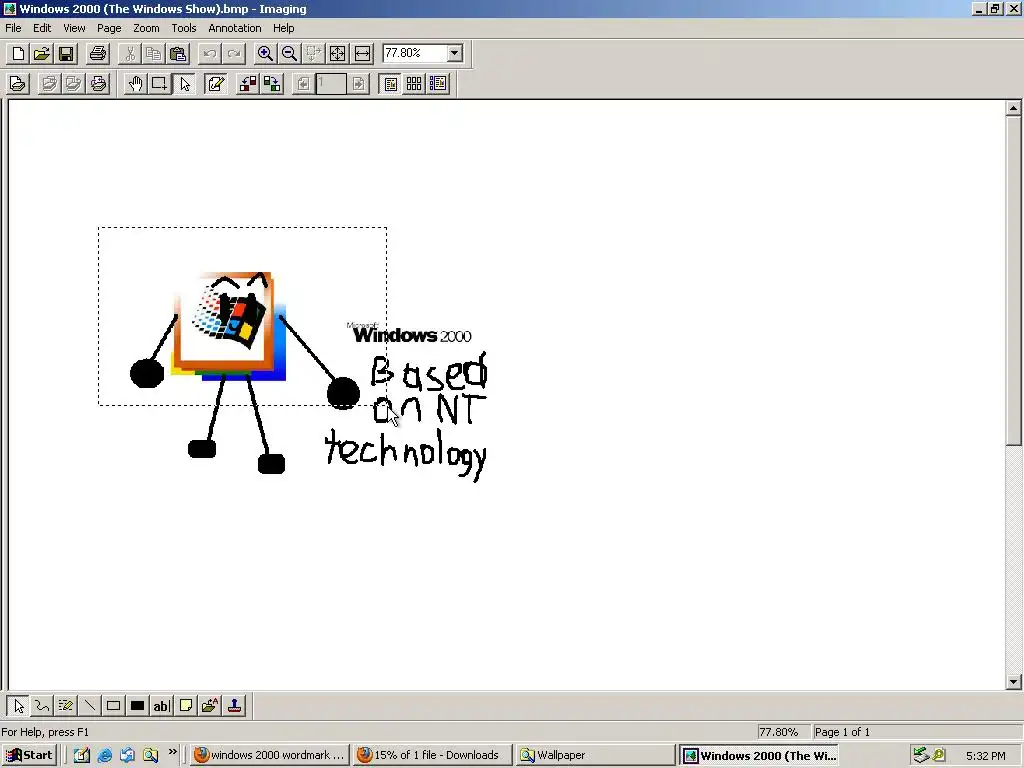Click the Outlook Express quick launch icon
The height and width of the screenshot is (768, 1024).
[127, 756]
